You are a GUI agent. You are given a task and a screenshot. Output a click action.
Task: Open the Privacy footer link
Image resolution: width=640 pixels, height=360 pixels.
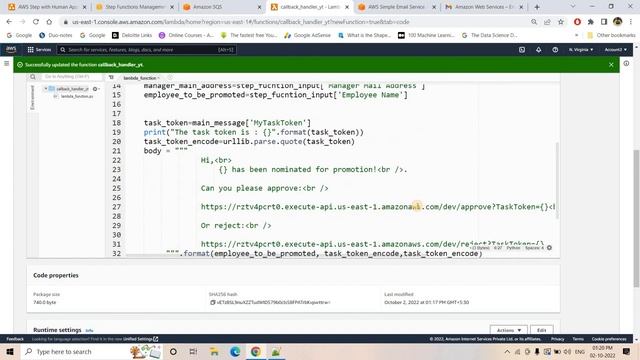557,339
